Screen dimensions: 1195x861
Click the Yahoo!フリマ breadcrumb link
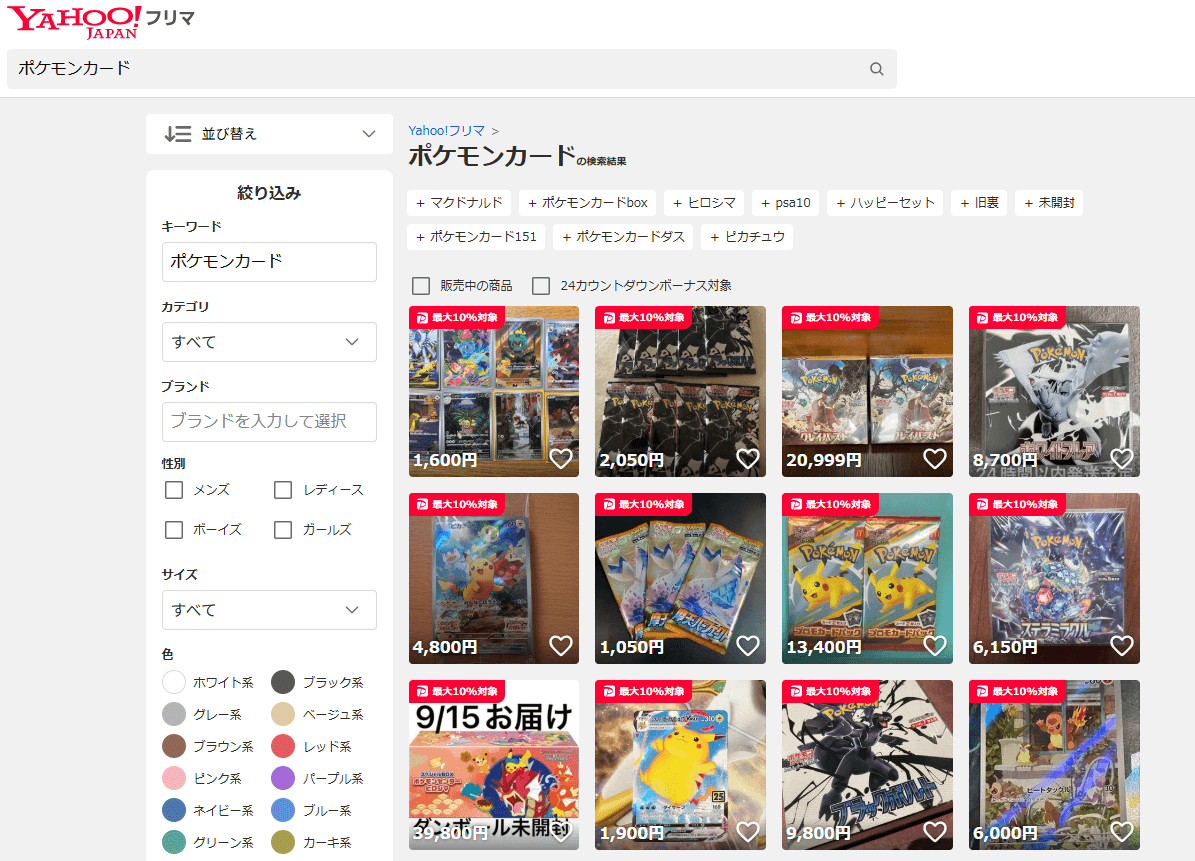(446, 131)
